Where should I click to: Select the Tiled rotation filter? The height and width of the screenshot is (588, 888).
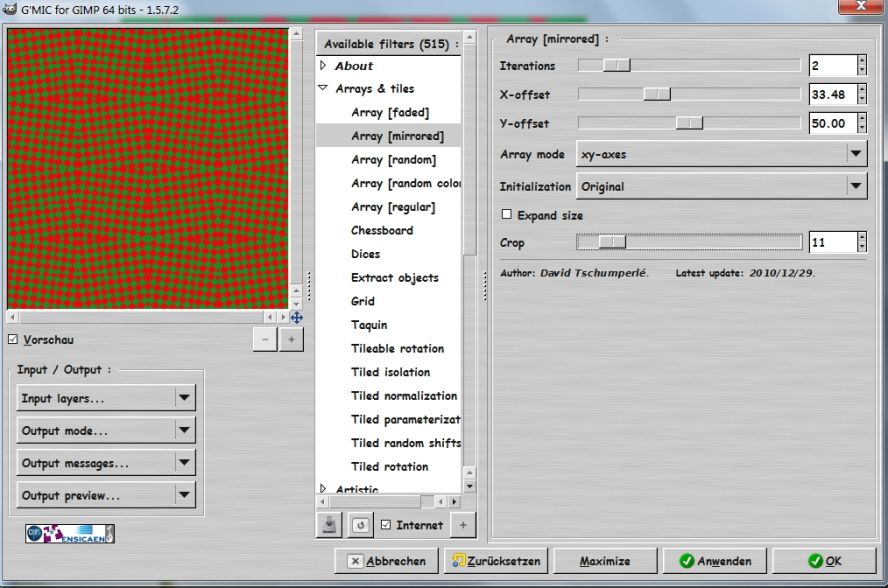click(389, 466)
